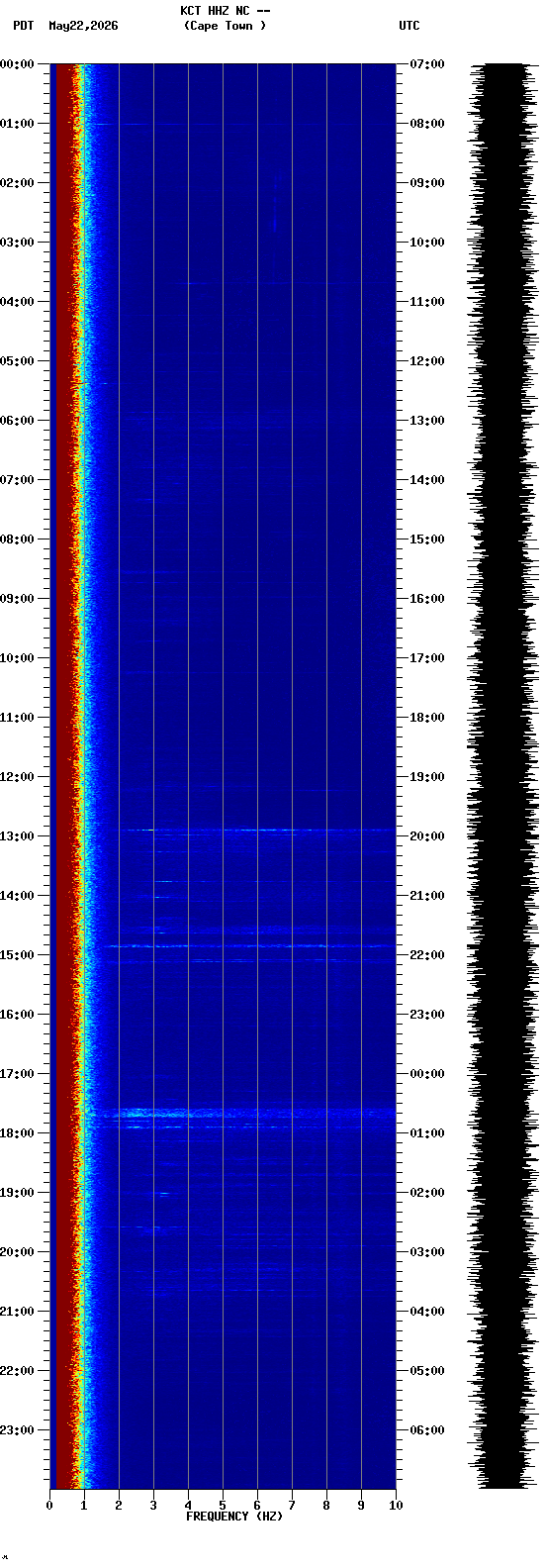This screenshot has height=1568, width=546.
Task: Click the 09:00 PDT time label
Action: (18, 599)
